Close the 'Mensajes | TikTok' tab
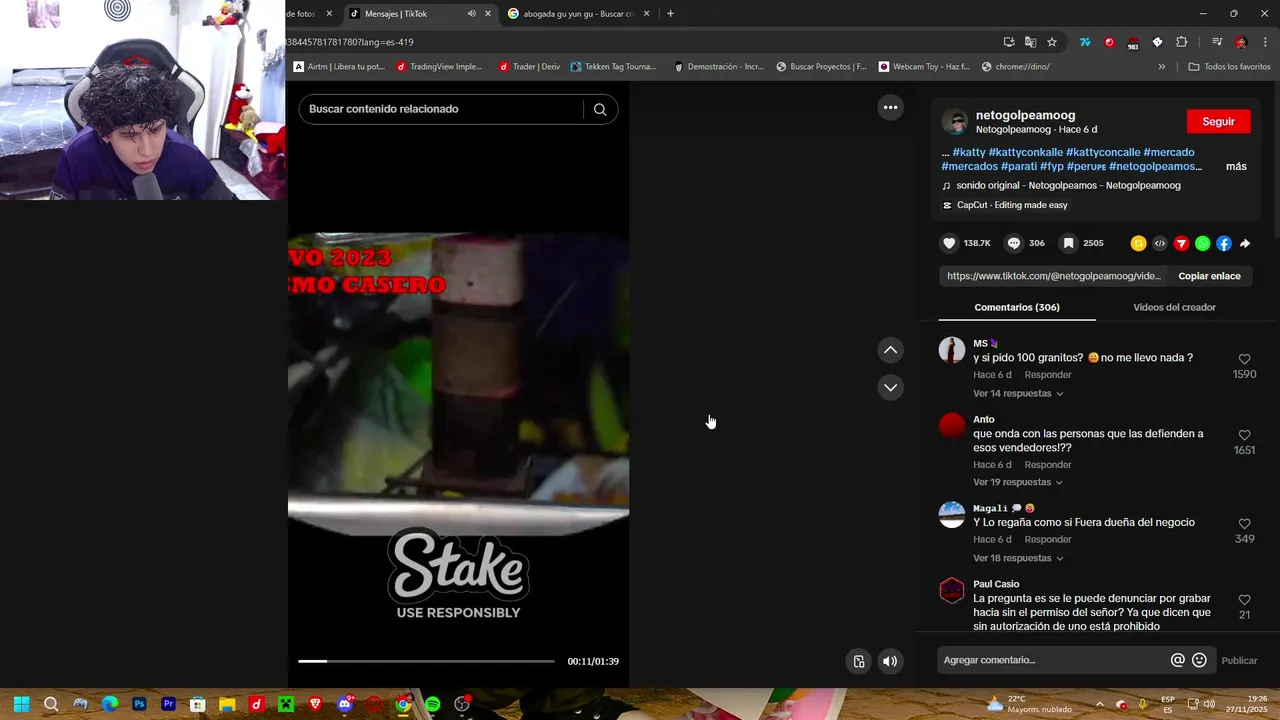 click(487, 14)
